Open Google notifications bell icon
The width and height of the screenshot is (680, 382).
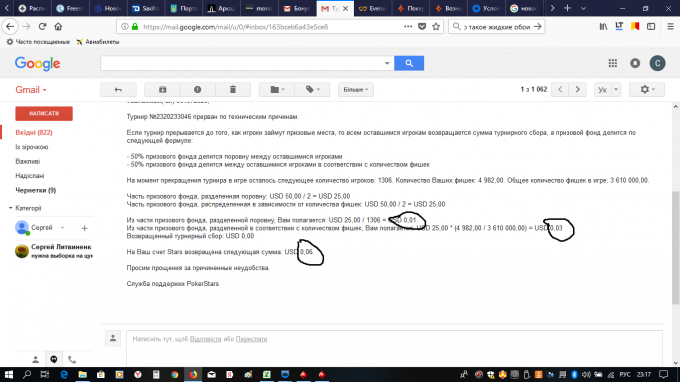tap(635, 63)
